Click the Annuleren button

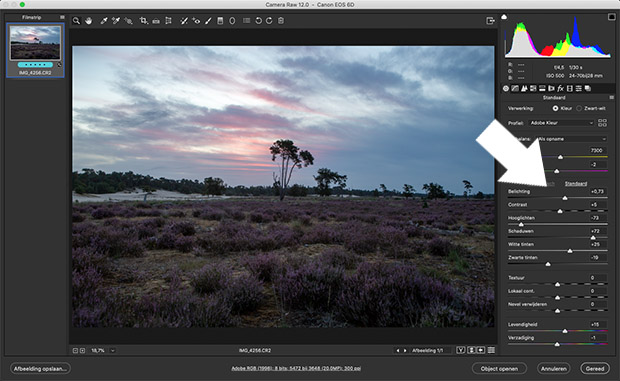tap(554, 369)
